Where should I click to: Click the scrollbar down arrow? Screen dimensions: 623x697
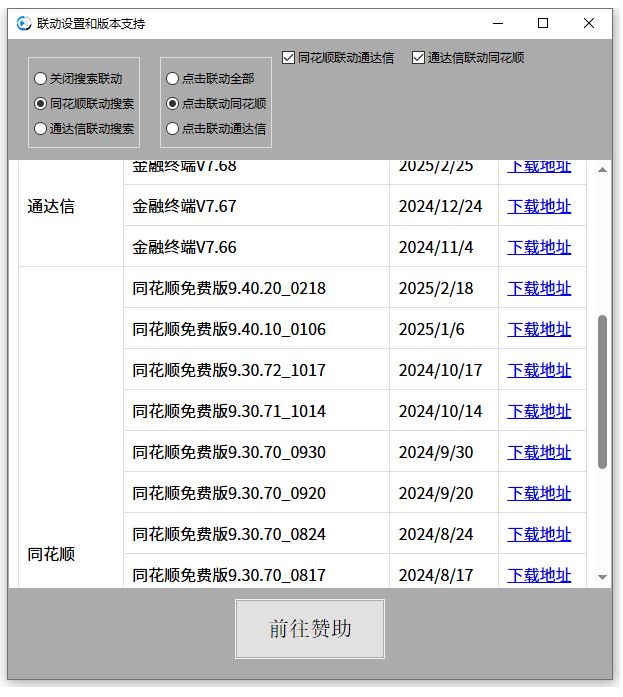tap(602, 577)
